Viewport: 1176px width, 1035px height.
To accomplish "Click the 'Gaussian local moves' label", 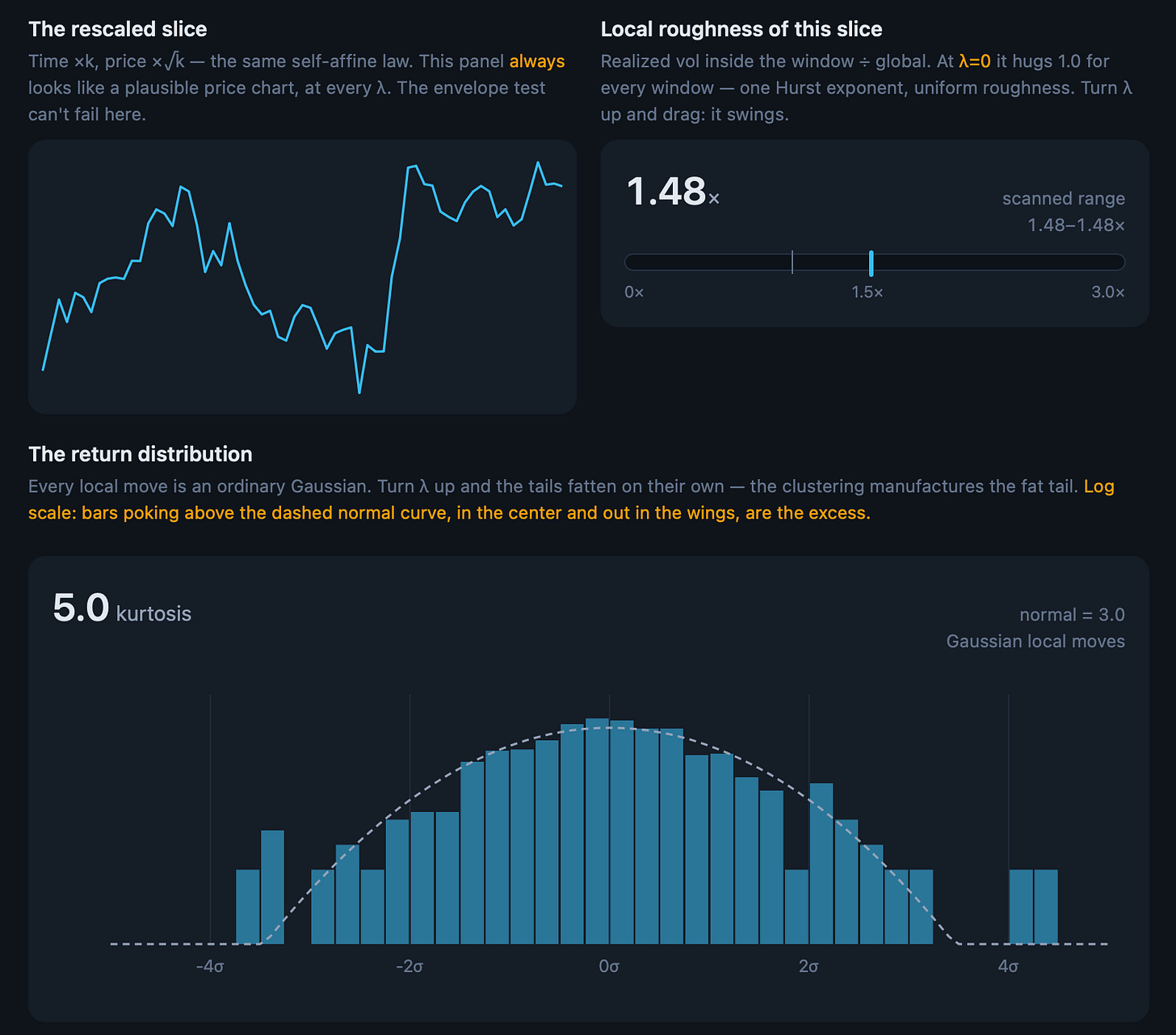I will click(1035, 642).
